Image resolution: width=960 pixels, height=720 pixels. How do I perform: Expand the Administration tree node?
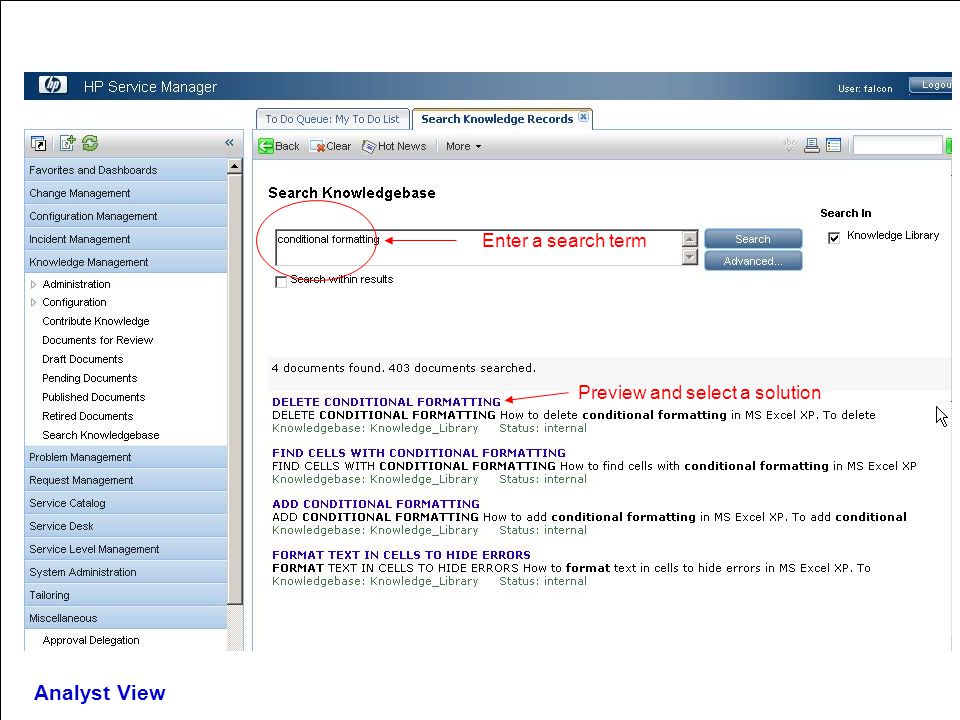(33, 284)
